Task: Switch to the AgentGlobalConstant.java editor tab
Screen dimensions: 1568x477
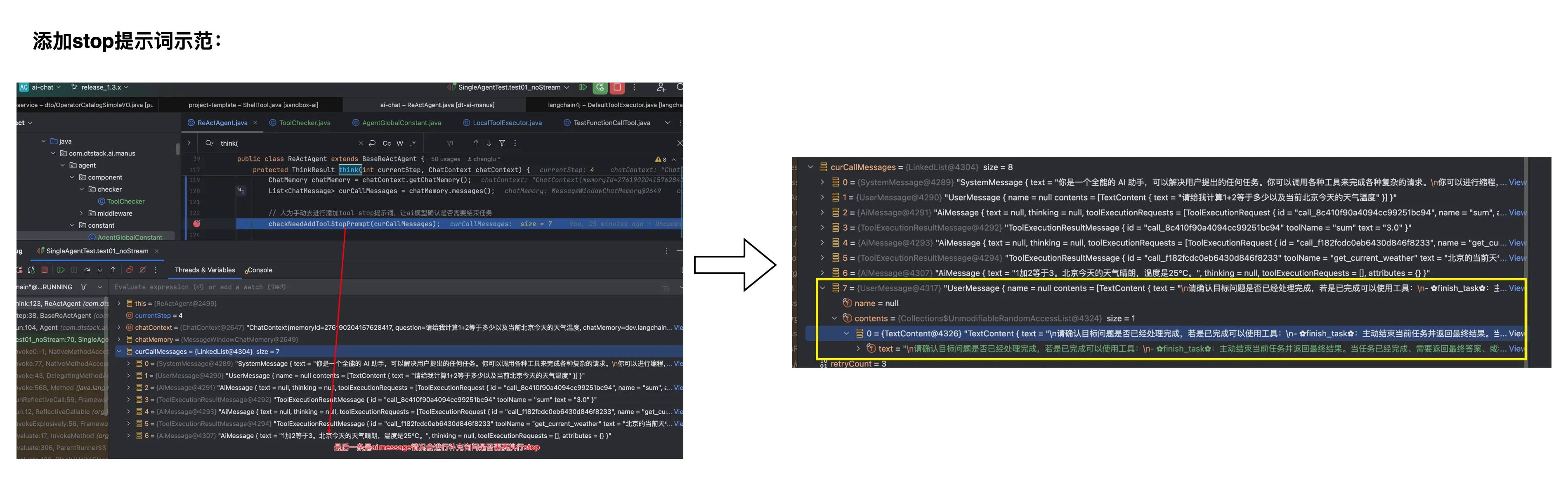Action: (396, 123)
